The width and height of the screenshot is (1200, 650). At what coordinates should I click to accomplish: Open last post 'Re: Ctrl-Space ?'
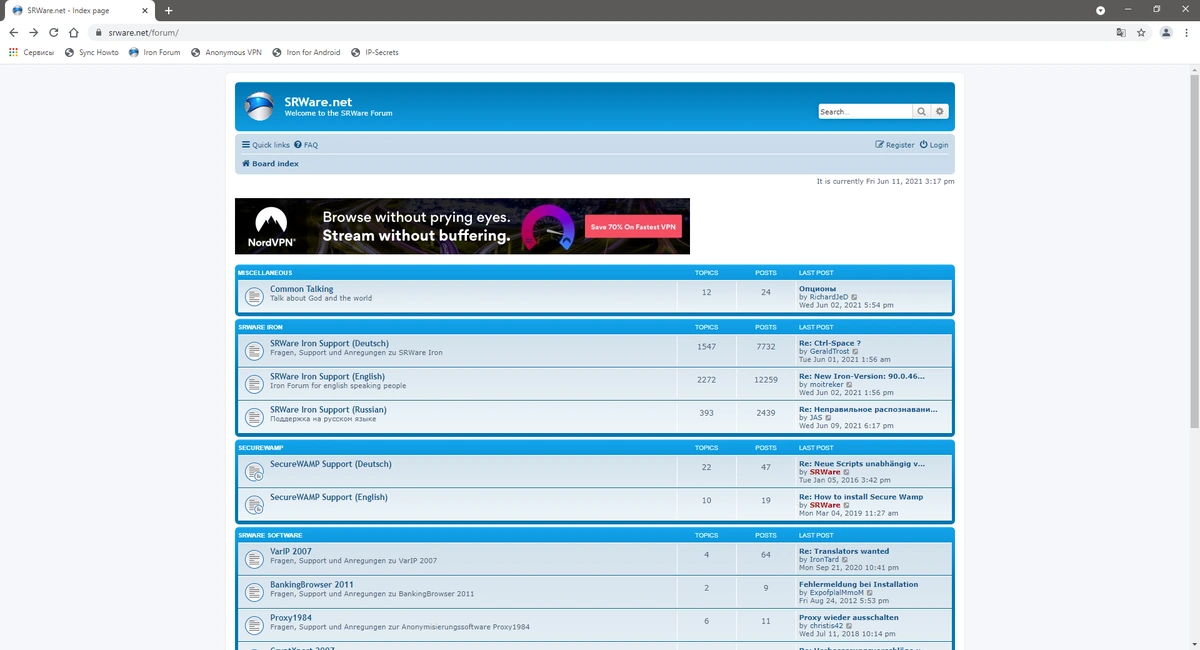pos(829,343)
